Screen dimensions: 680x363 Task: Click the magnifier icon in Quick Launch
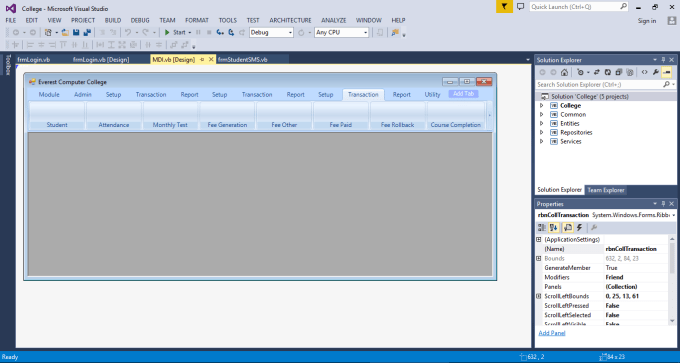click(623, 7)
